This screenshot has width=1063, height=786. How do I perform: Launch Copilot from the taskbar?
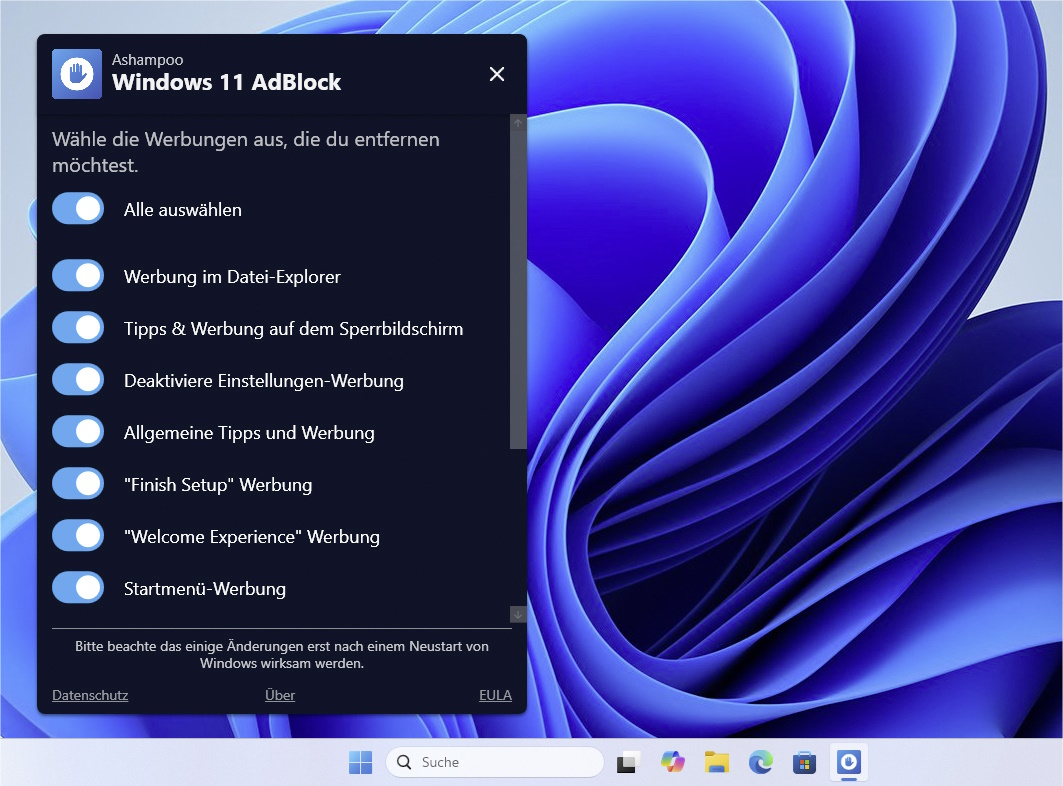point(673,762)
